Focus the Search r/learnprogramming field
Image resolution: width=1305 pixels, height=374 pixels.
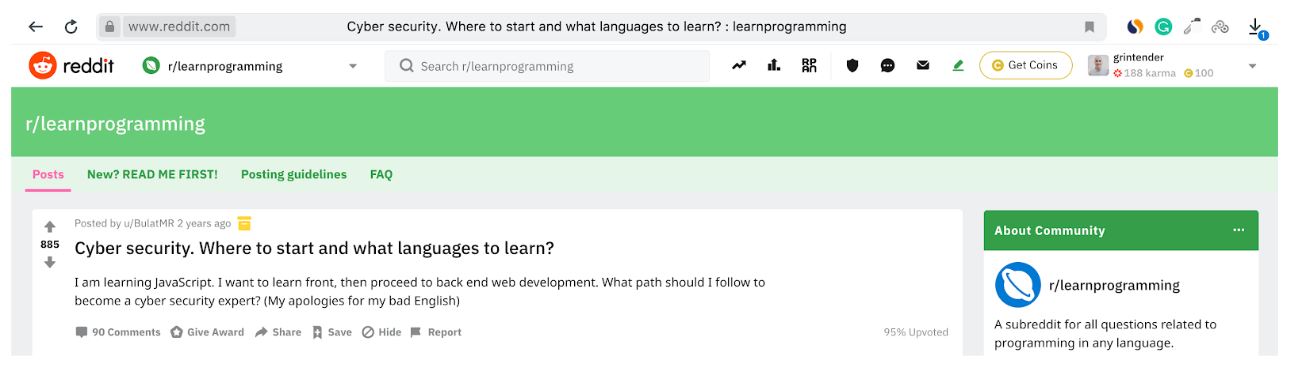coord(547,66)
